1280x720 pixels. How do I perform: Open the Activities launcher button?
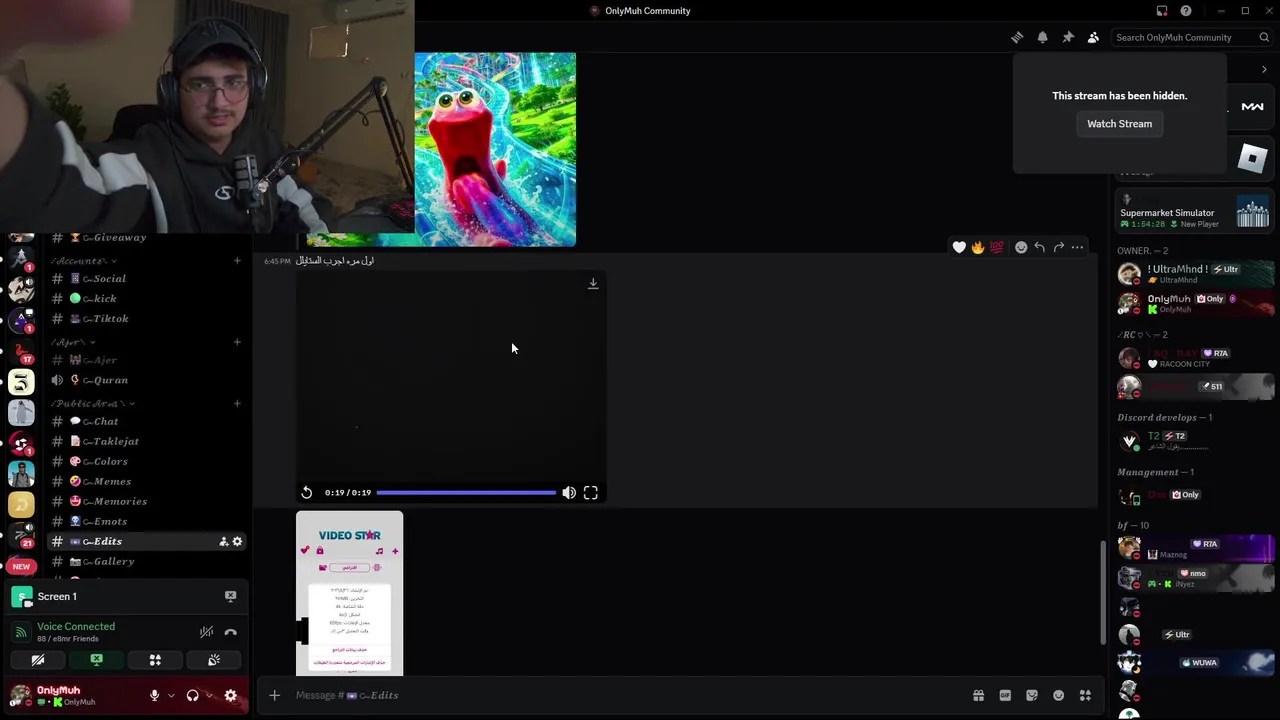[155, 660]
